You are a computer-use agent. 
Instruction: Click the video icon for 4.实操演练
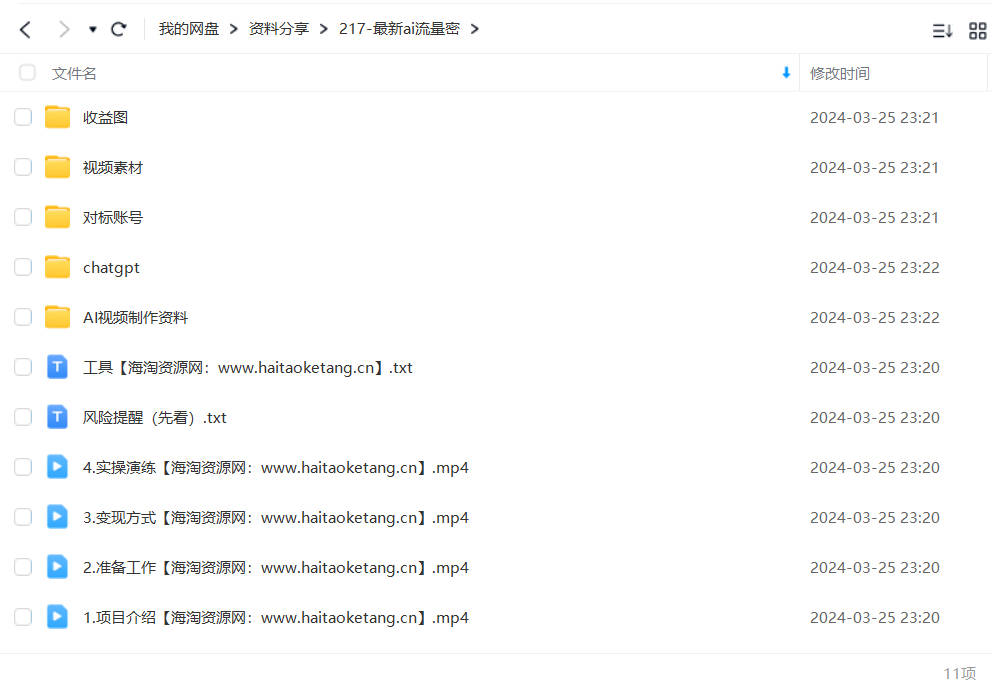tap(57, 467)
